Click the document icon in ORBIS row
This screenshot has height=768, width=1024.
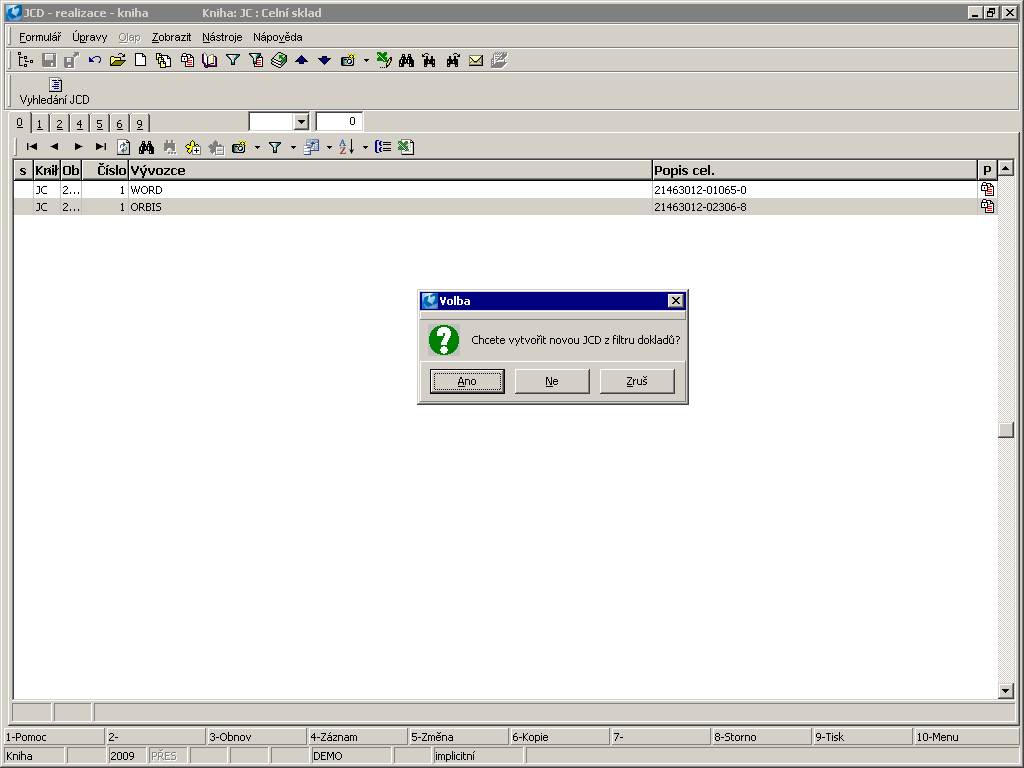pyautogui.click(x=987, y=206)
